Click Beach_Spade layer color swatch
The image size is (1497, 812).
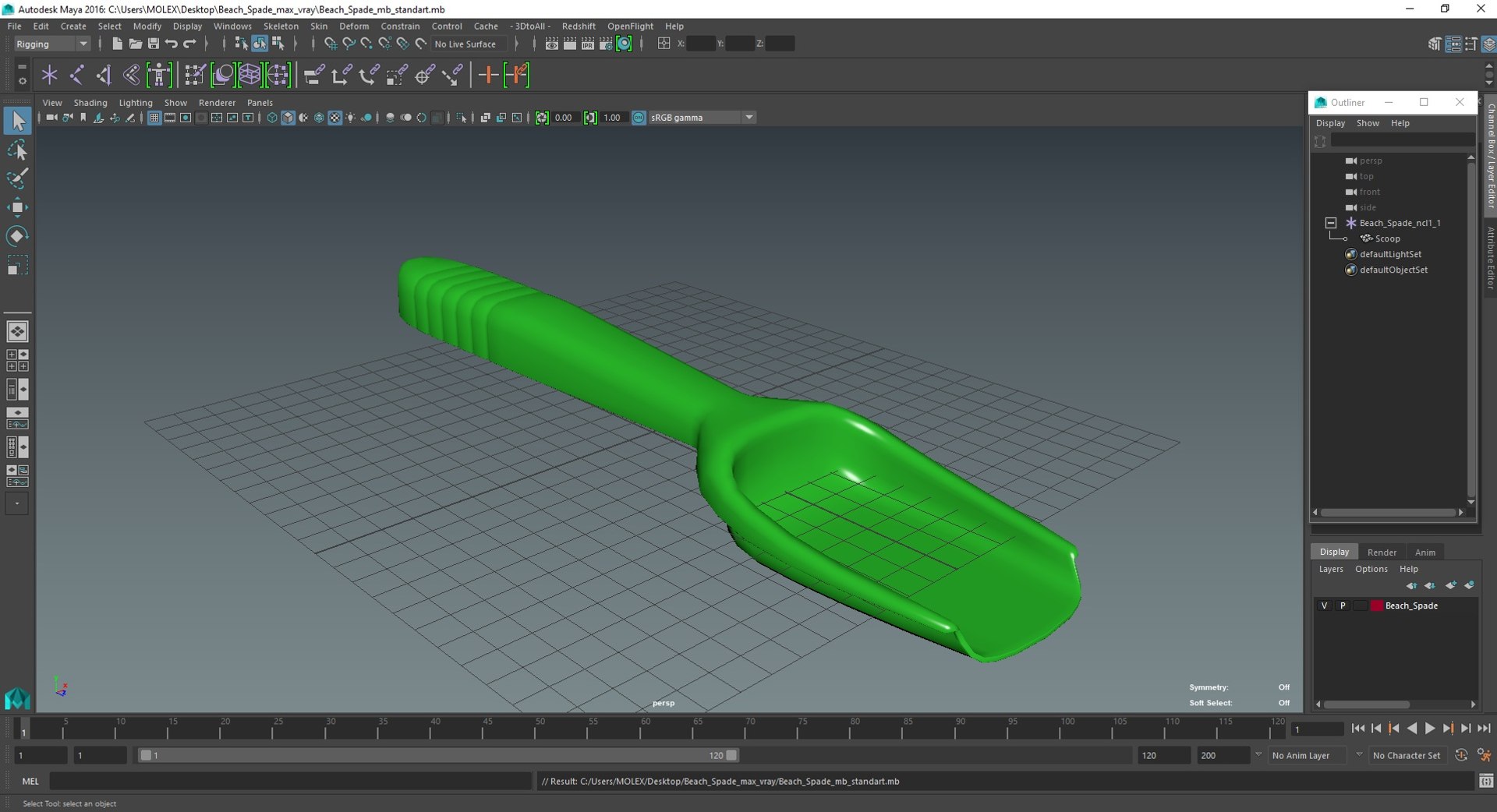[1377, 605]
